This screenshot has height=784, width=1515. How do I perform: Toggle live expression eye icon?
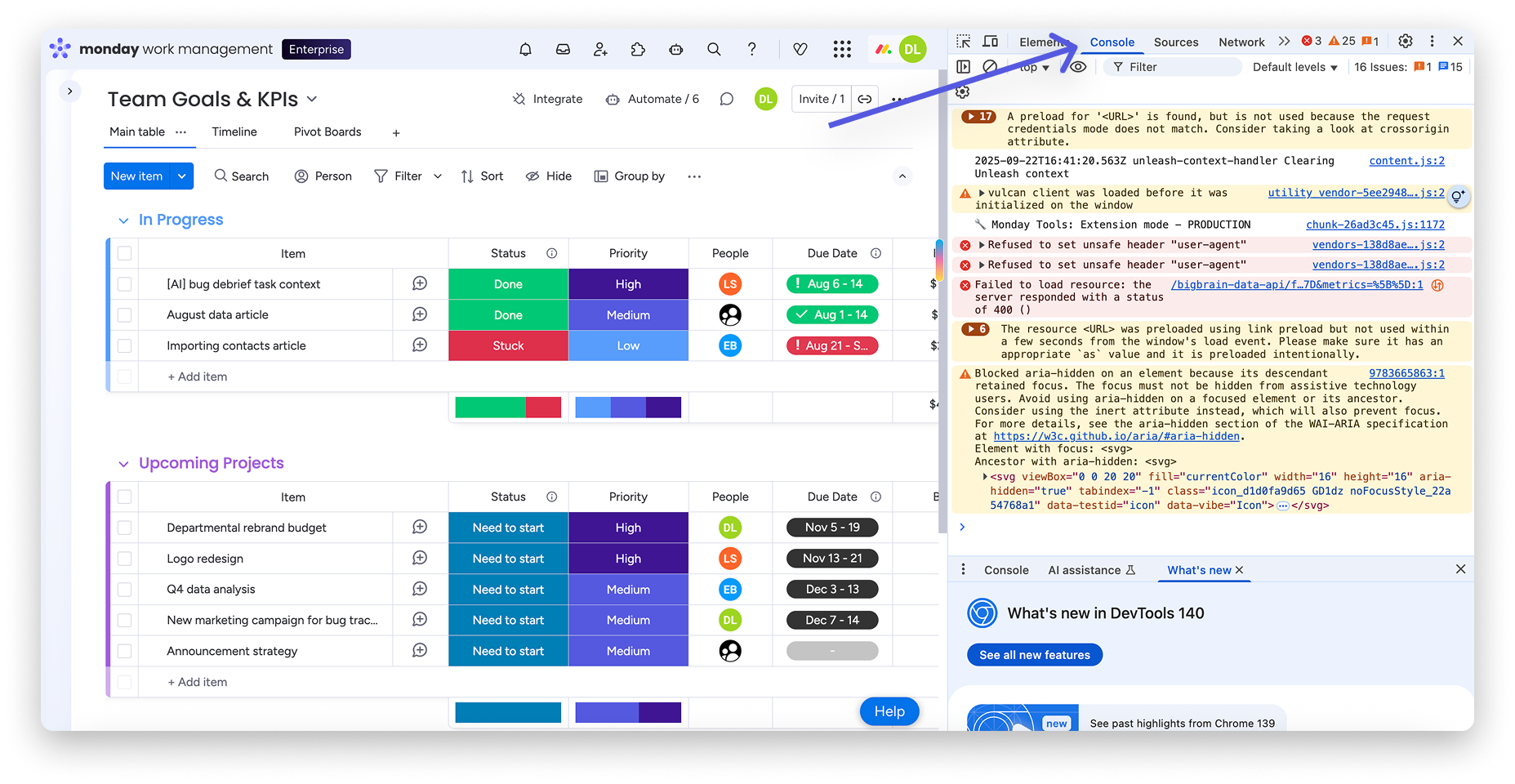pyautogui.click(x=1078, y=67)
